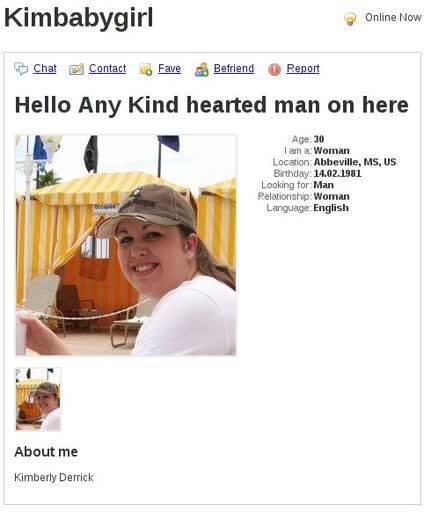Click the Befriend people icon
Image resolution: width=431 pixels, height=512 pixels.
click(x=201, y=69)
